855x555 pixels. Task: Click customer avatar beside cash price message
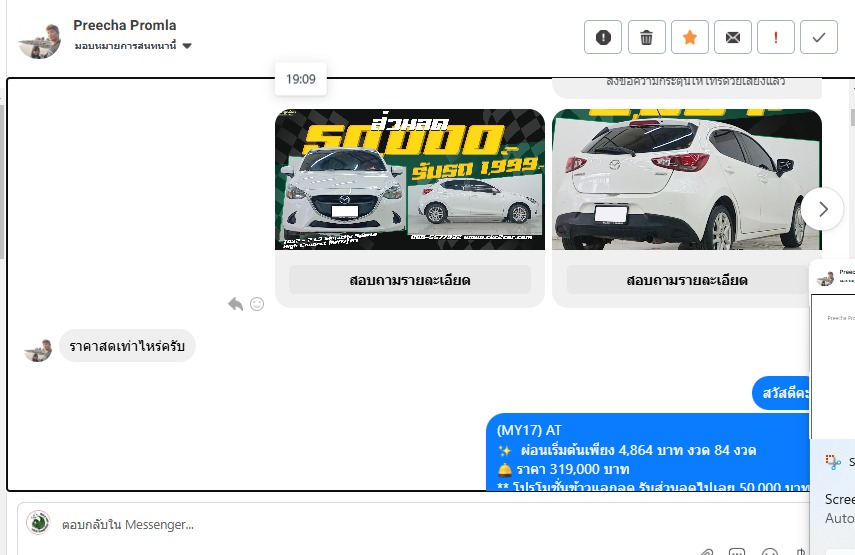coord(38,349)
